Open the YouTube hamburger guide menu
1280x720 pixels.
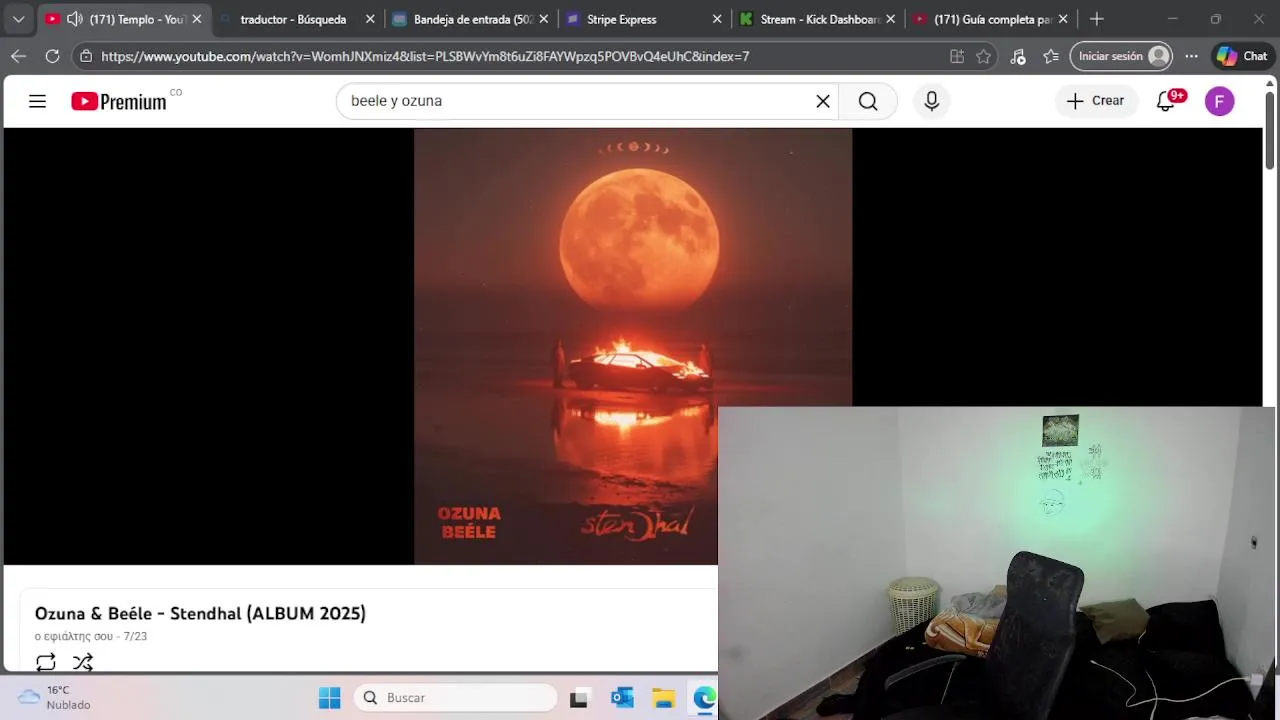click(37, 101)
